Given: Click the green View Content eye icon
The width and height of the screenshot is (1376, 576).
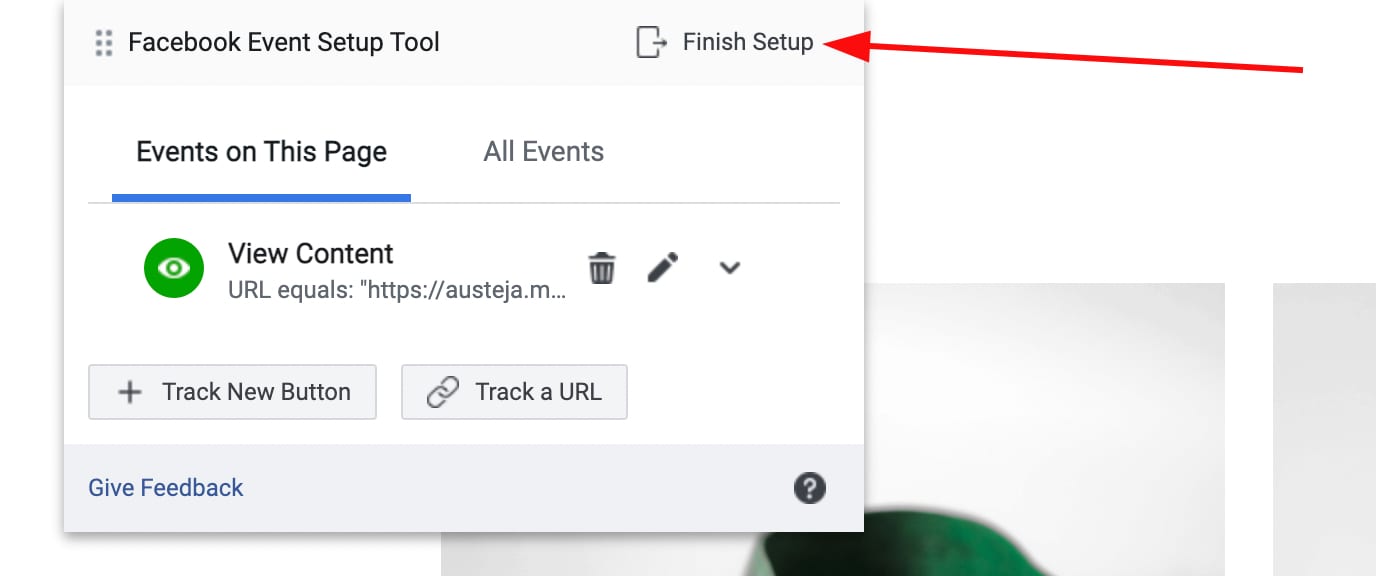Looking at the screenshot, I should tap(173, 268).
